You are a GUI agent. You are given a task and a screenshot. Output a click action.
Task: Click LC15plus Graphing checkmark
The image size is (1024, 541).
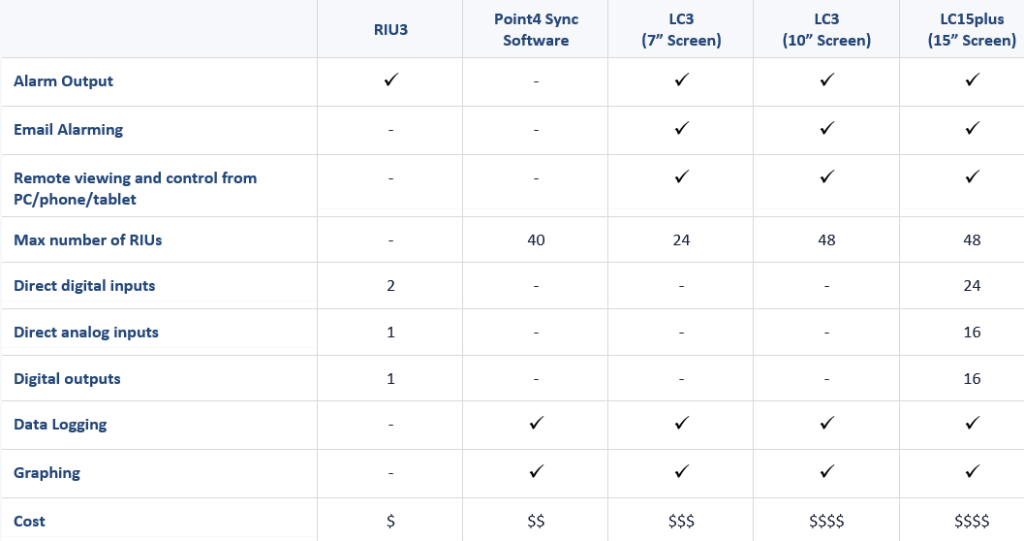(x=972, y=471)
